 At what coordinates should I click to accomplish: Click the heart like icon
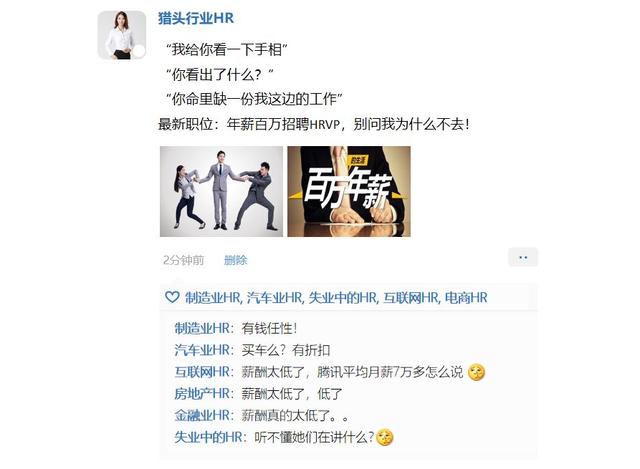(172, 297)
